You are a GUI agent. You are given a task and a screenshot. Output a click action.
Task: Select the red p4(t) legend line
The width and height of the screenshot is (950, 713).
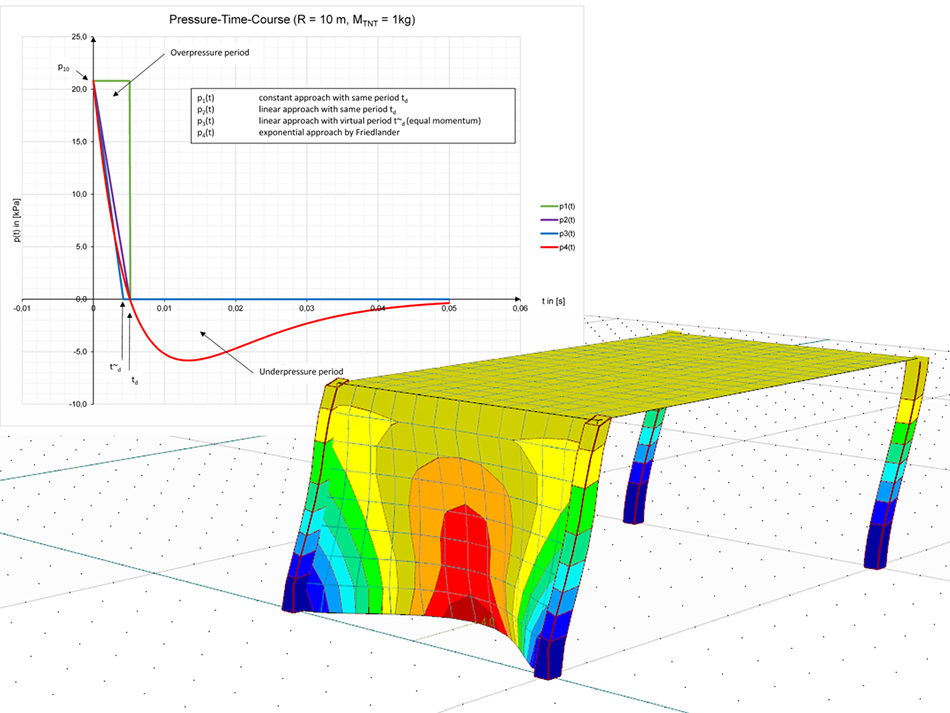(x=549, y=247)
